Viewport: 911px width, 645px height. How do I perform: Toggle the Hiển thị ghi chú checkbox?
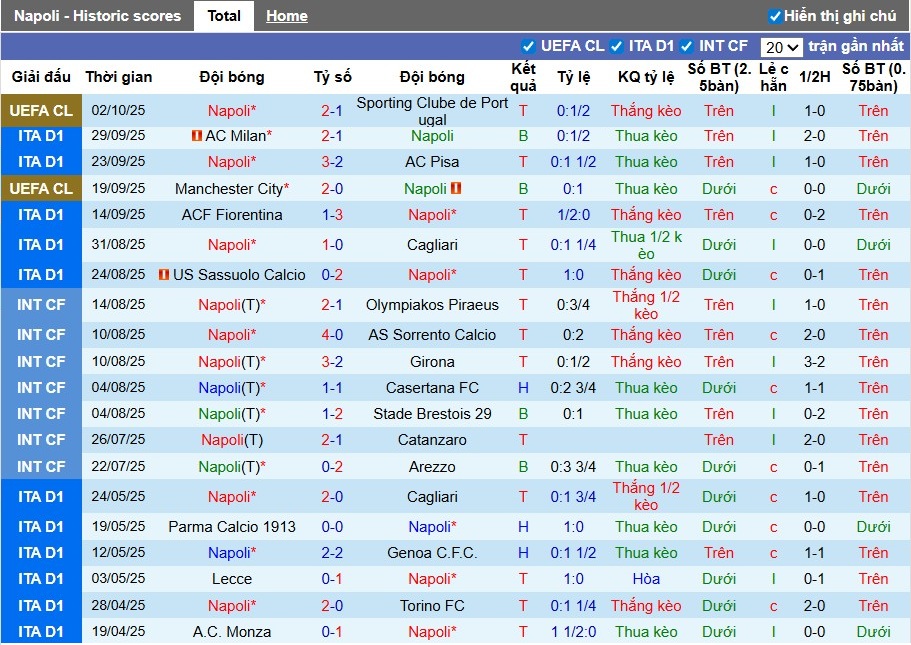[x=774, y=16]
